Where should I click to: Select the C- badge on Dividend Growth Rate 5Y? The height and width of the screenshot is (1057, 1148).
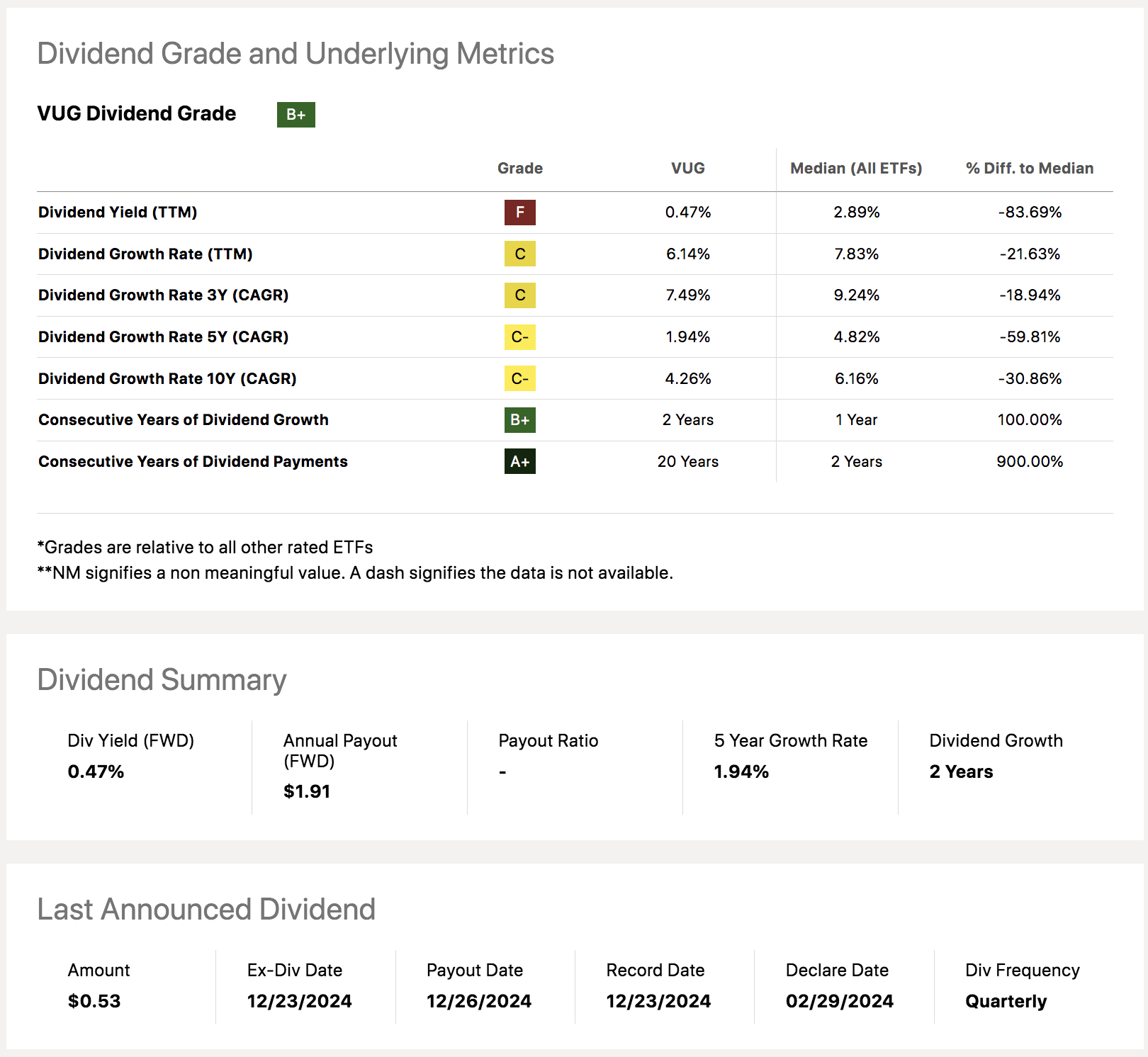coord(519,337)
